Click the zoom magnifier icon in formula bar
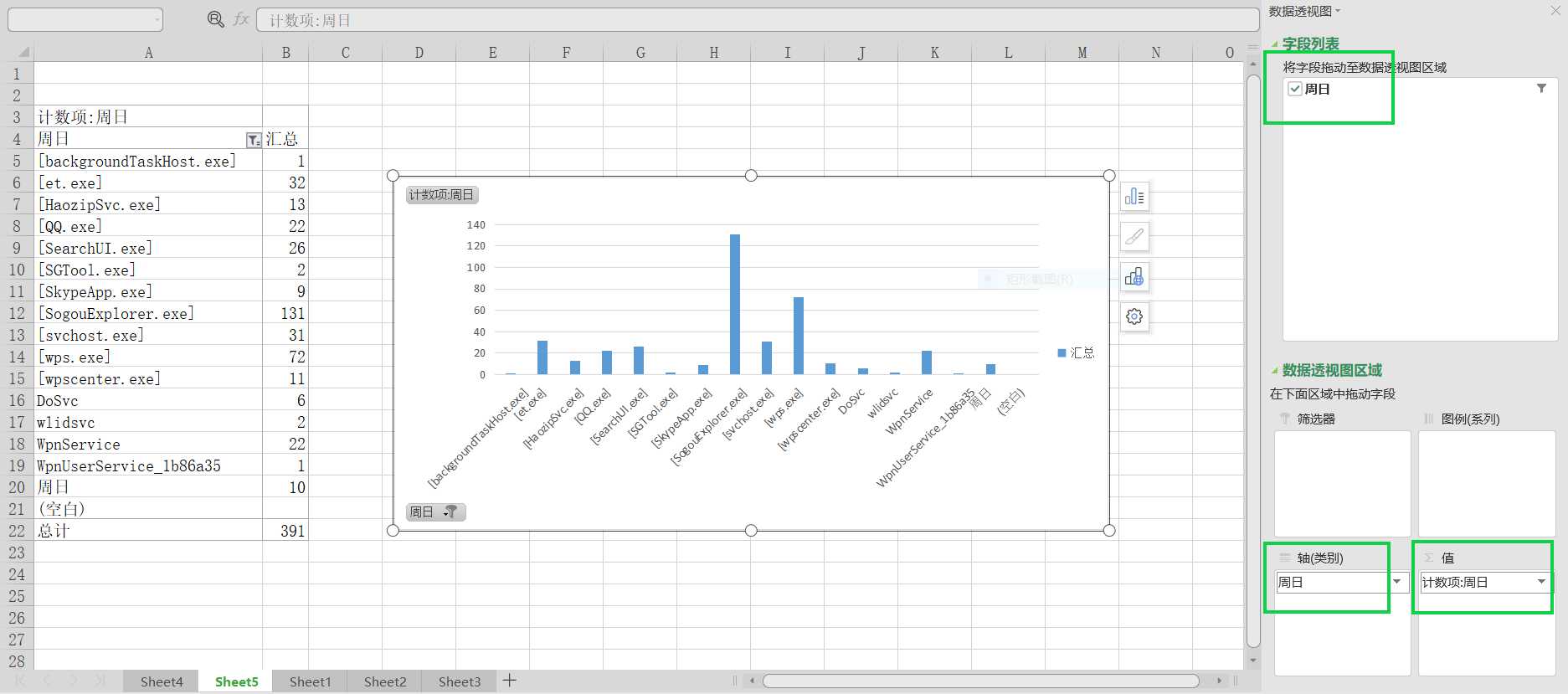 [215, 19]
